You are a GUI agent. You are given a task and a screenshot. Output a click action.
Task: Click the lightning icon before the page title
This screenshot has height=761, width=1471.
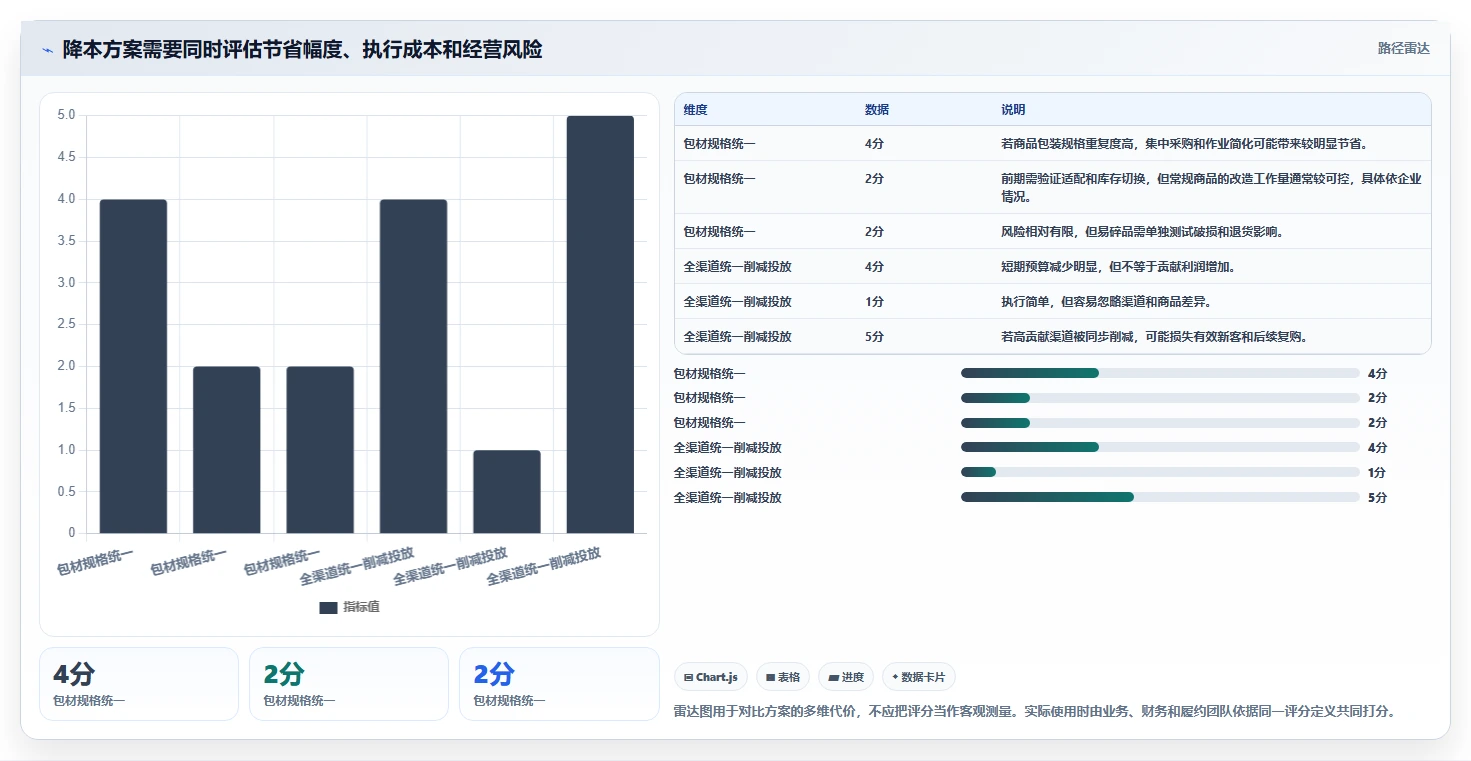coord(48,50)
